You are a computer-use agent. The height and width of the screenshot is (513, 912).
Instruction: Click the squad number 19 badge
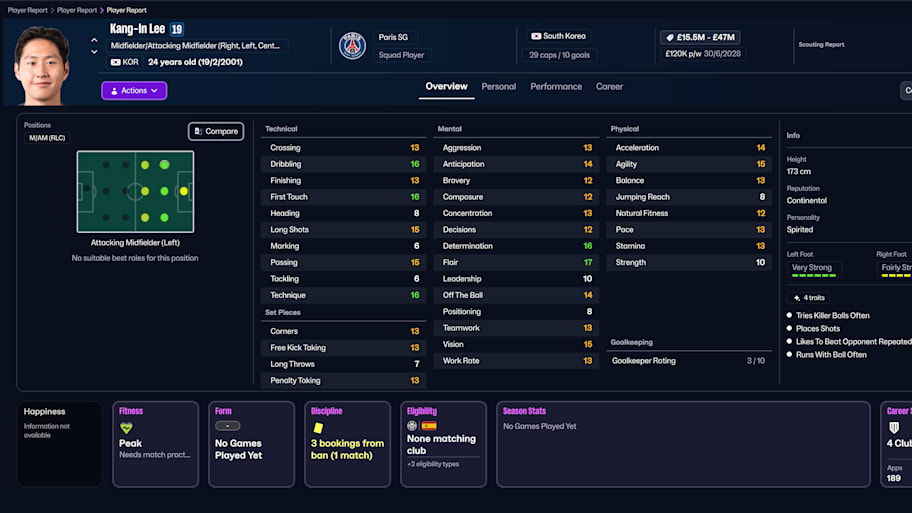pos(177,29)
